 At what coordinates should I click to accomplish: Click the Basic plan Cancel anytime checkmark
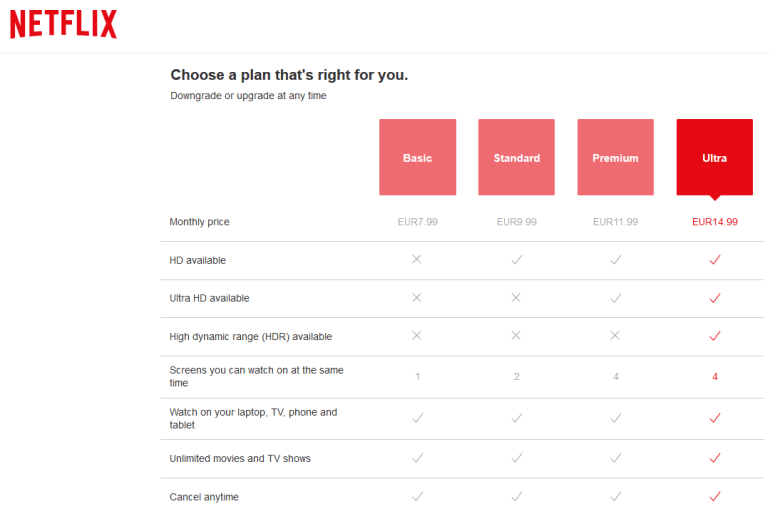(x=417, y=496)
